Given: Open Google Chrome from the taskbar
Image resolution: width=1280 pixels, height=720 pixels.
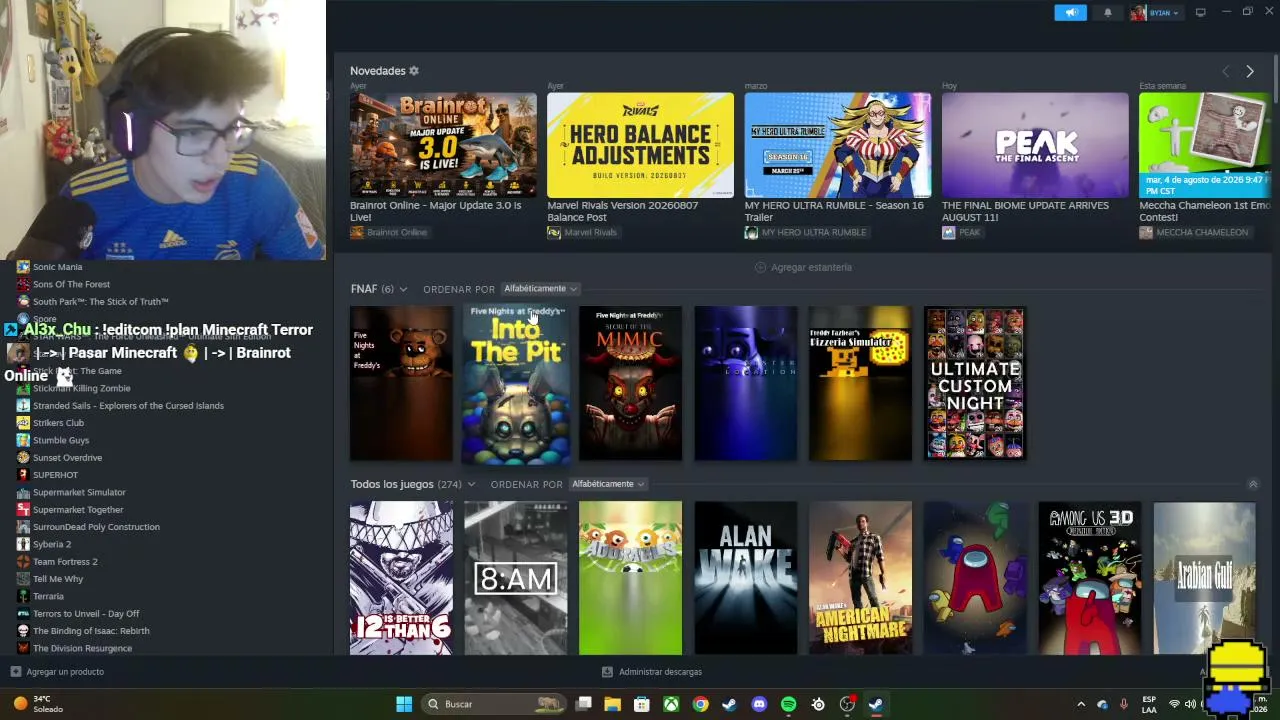Looking at the screenshot, I should point(701,704).
